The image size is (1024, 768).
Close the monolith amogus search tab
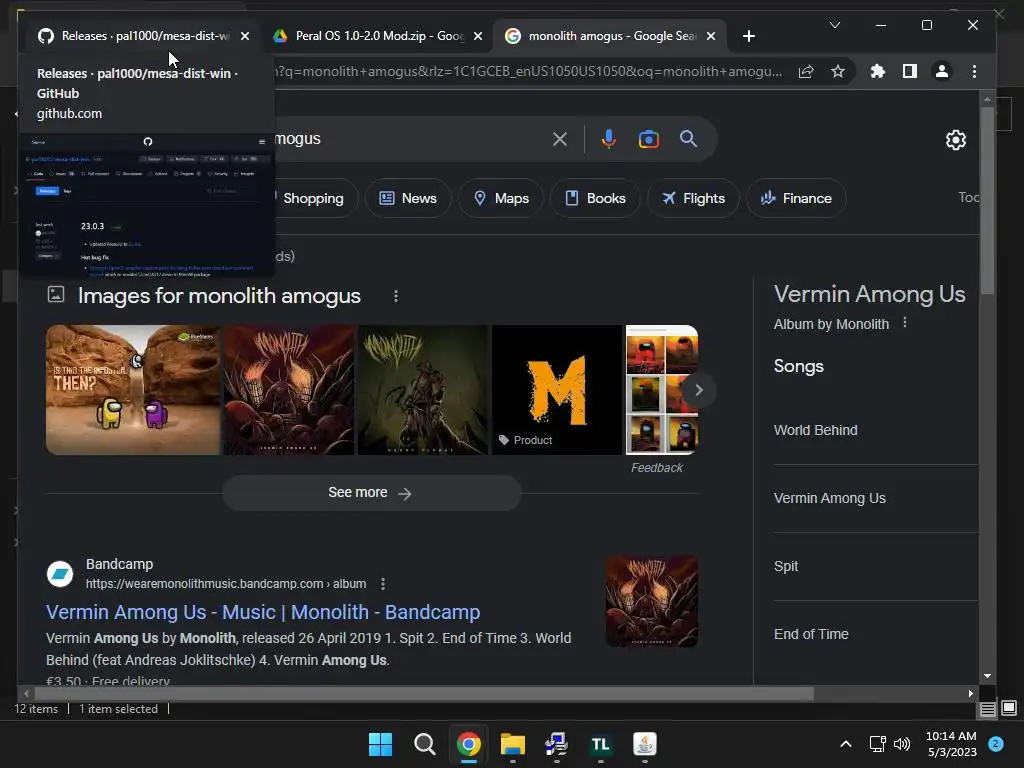(711, 36)
